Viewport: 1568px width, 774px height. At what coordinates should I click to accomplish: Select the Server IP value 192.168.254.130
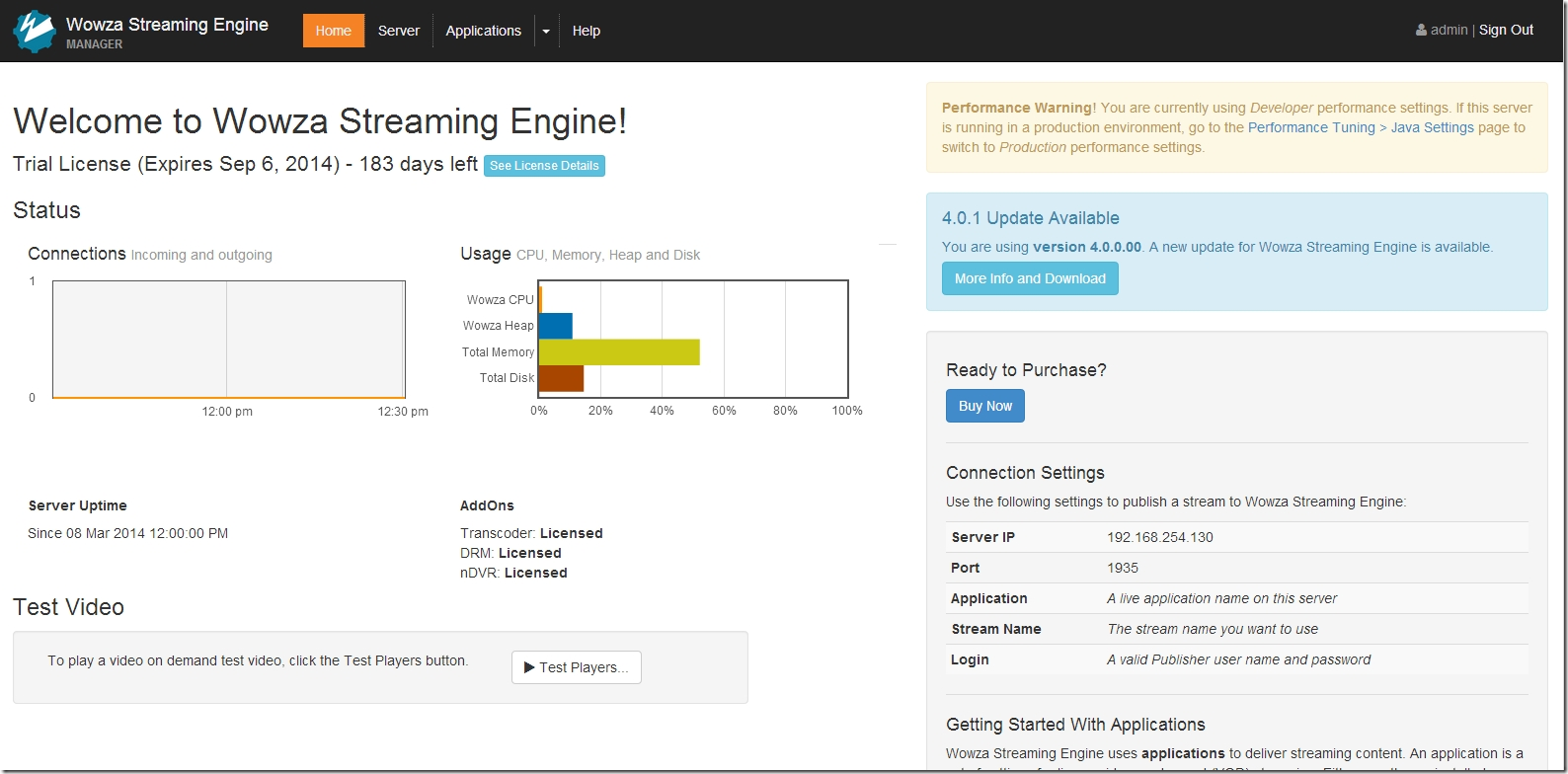1160,537
